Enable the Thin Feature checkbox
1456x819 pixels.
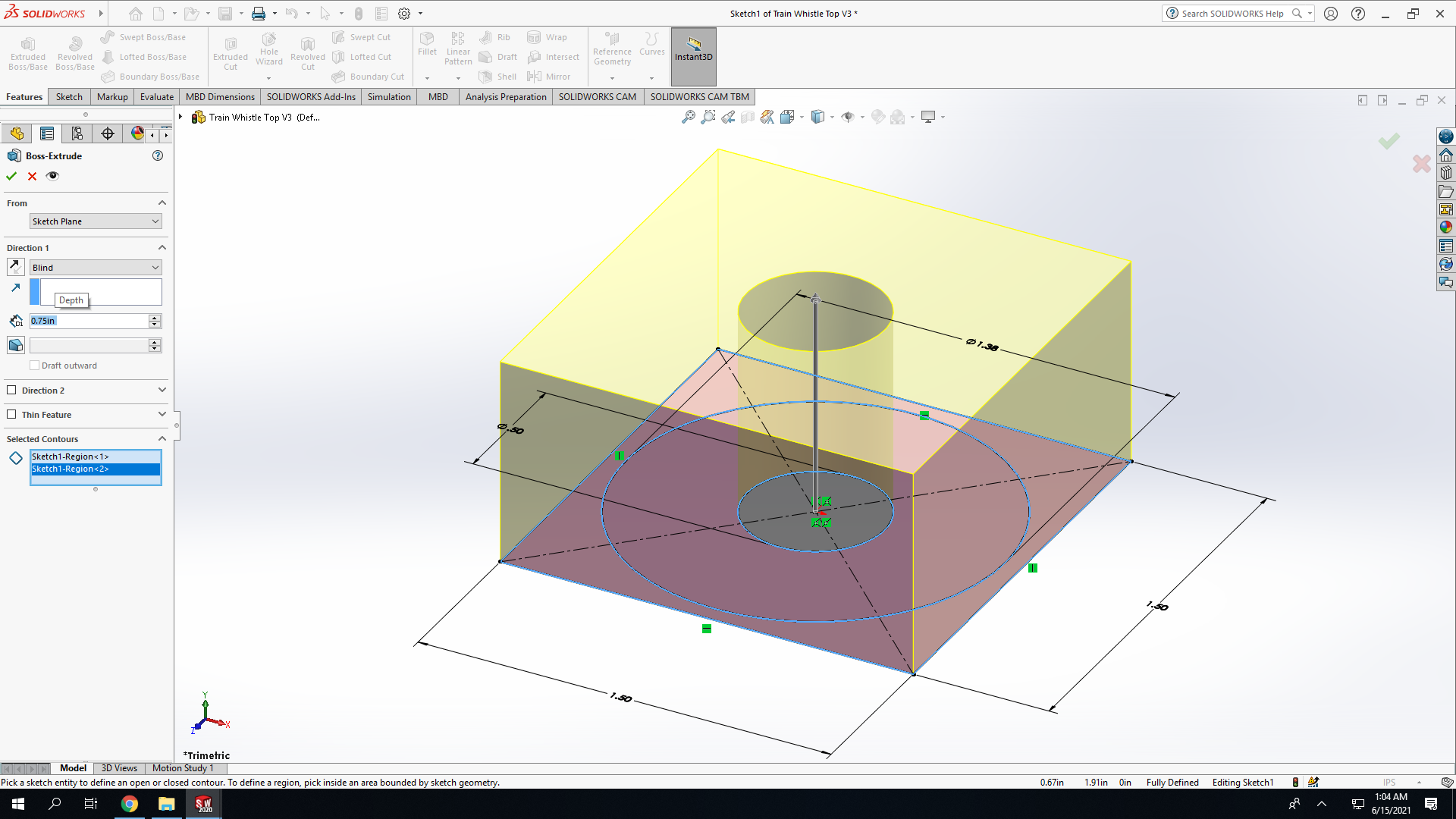pyautogui.click(x=11, y=414)
